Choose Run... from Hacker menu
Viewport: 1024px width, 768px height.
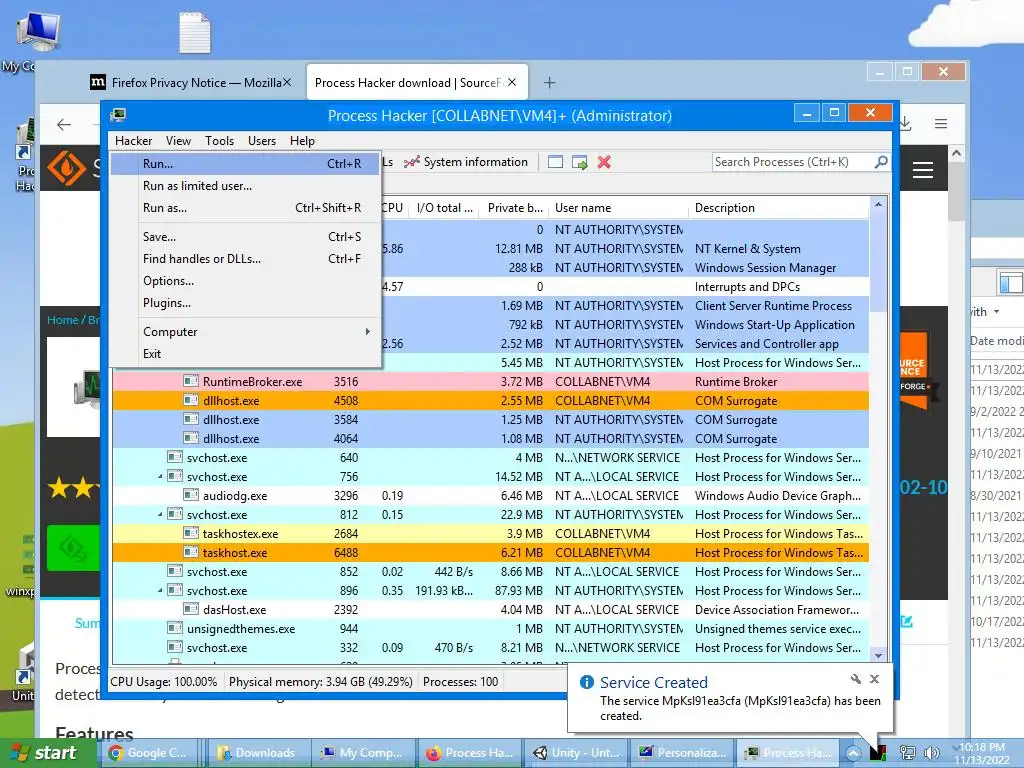pos(246,164)
